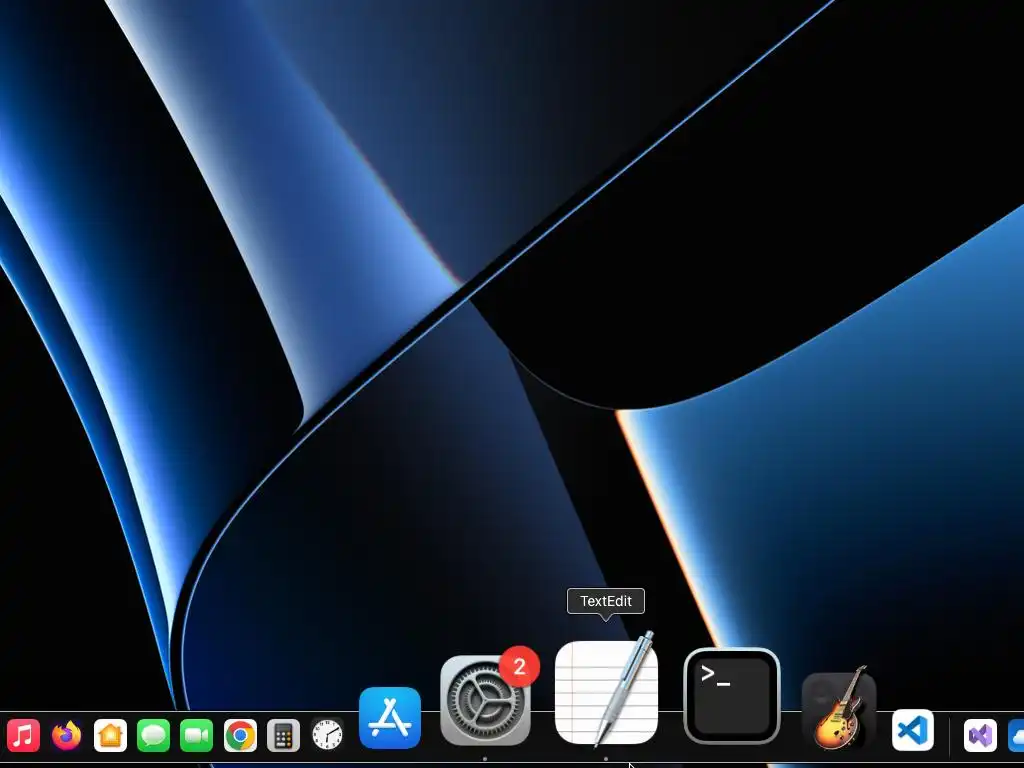Open Visual Studio Code blue icon
The image size is (1024, 768).
pos(913,730)
